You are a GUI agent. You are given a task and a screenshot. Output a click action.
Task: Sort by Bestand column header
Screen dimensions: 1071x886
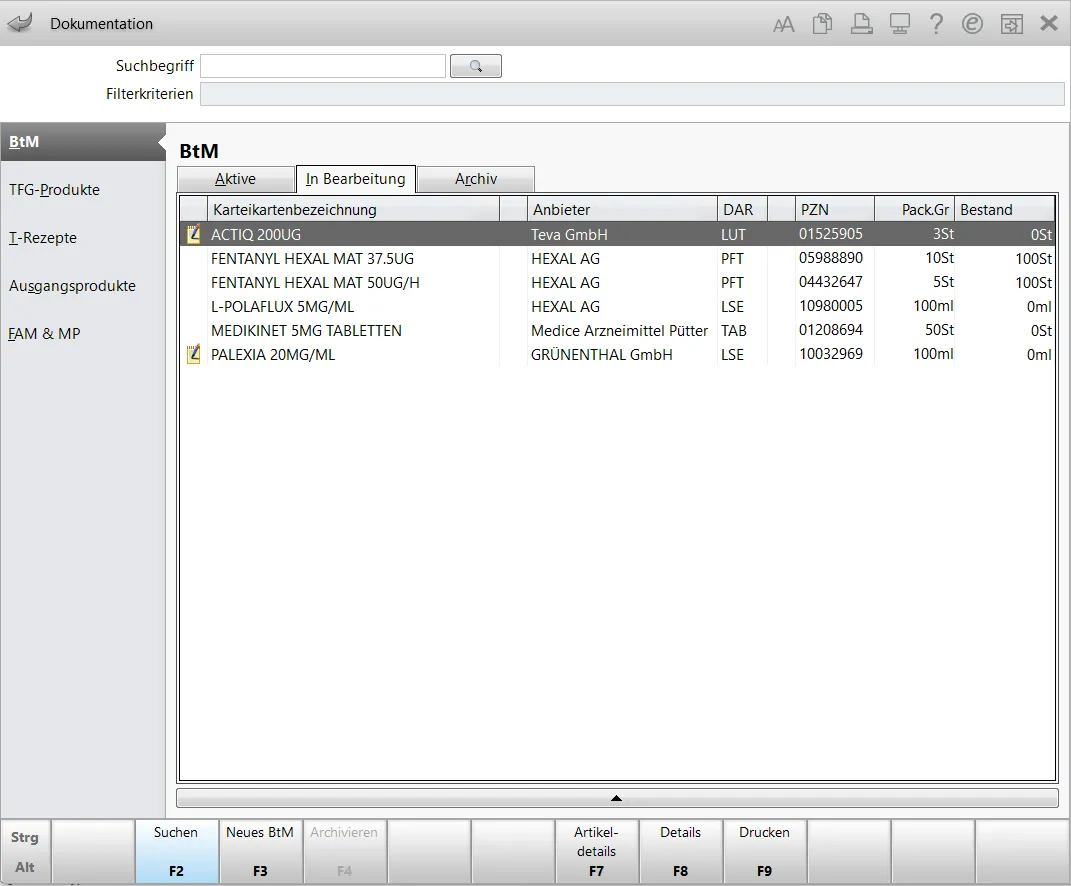[x=1005, y=210]
